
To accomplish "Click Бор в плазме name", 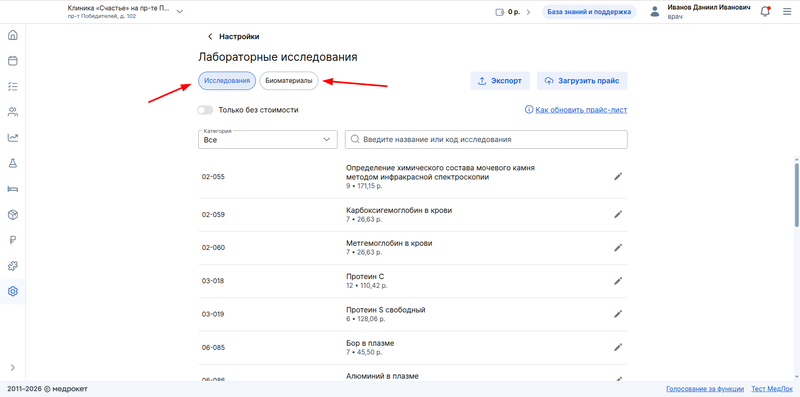I will [x=370, y=343].
